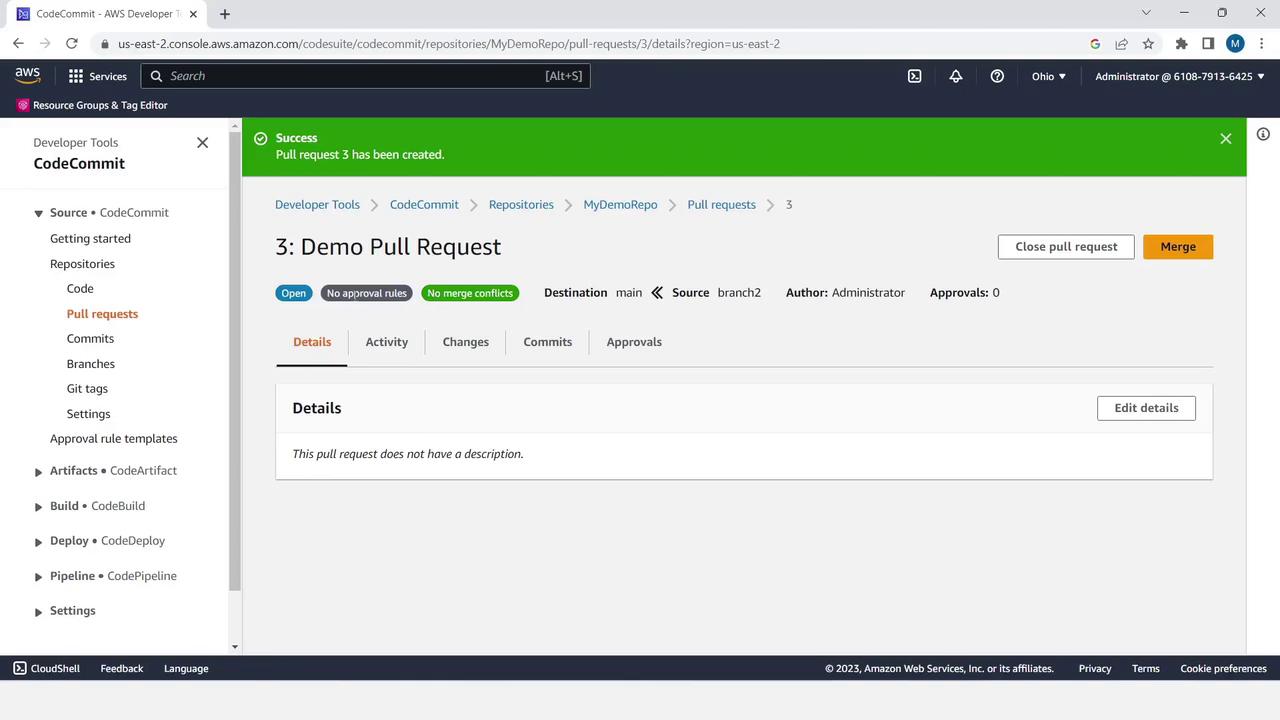Toggle the browser side panel icon
Image resolution: width=1280 pixels, height=720 pixels.
pyautogui.click(x=1208, y=44)
